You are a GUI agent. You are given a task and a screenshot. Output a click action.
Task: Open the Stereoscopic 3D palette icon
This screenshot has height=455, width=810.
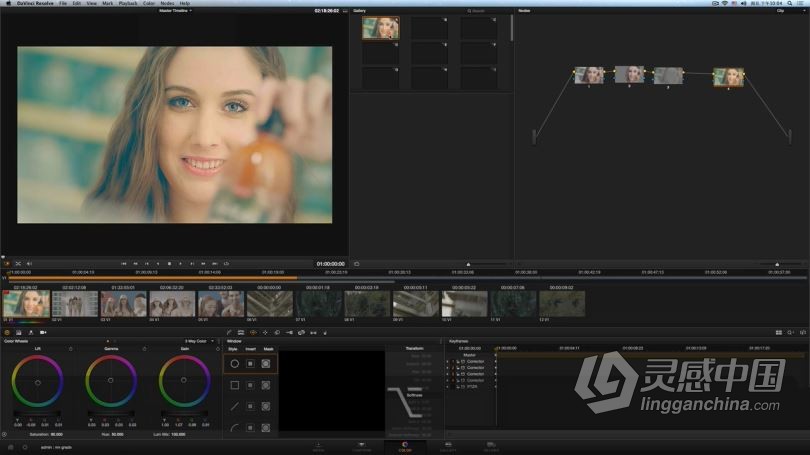(x=314, y=333)
